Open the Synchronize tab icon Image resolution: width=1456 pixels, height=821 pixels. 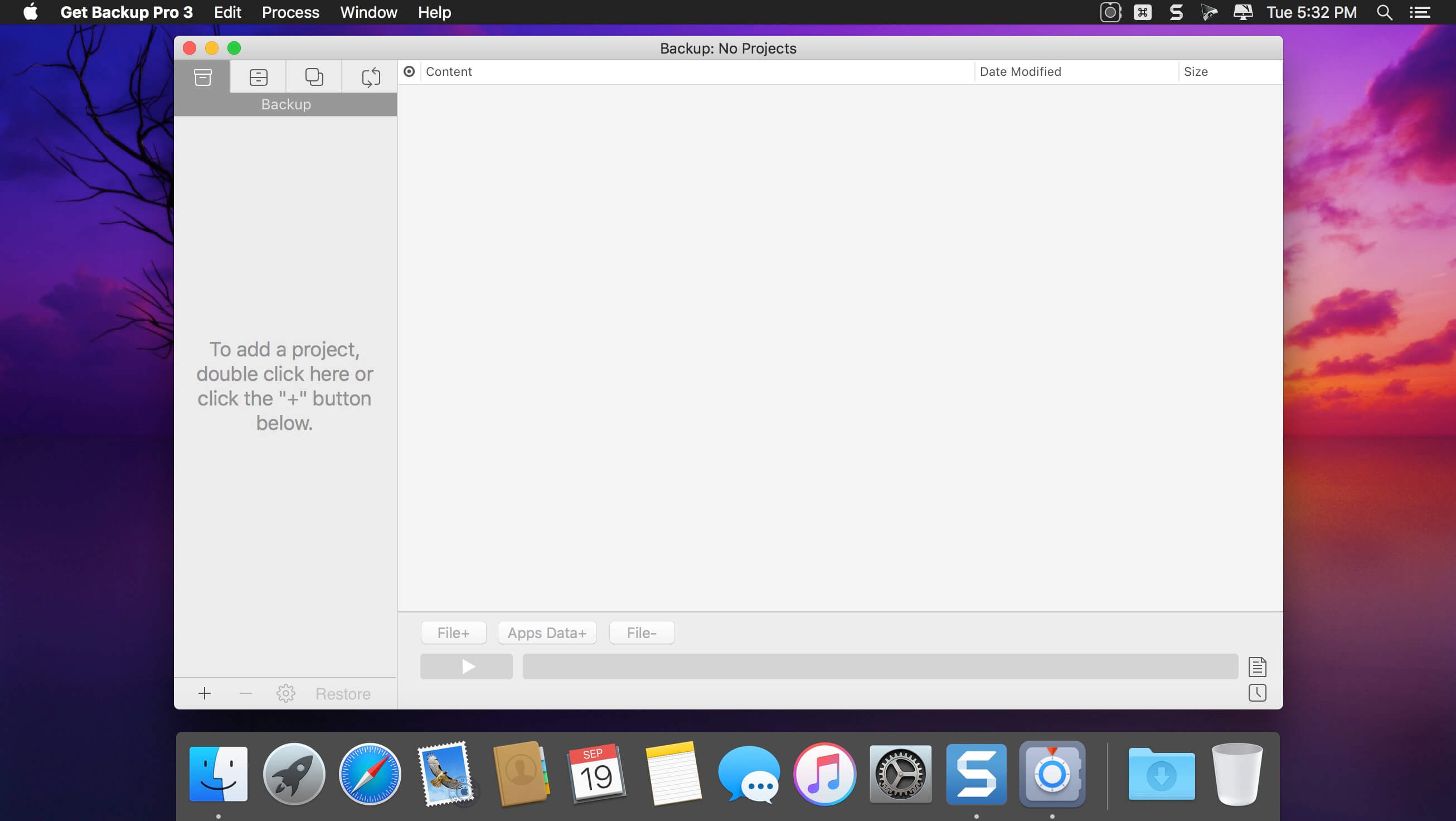pyautogui.click(x=370, y=77)
